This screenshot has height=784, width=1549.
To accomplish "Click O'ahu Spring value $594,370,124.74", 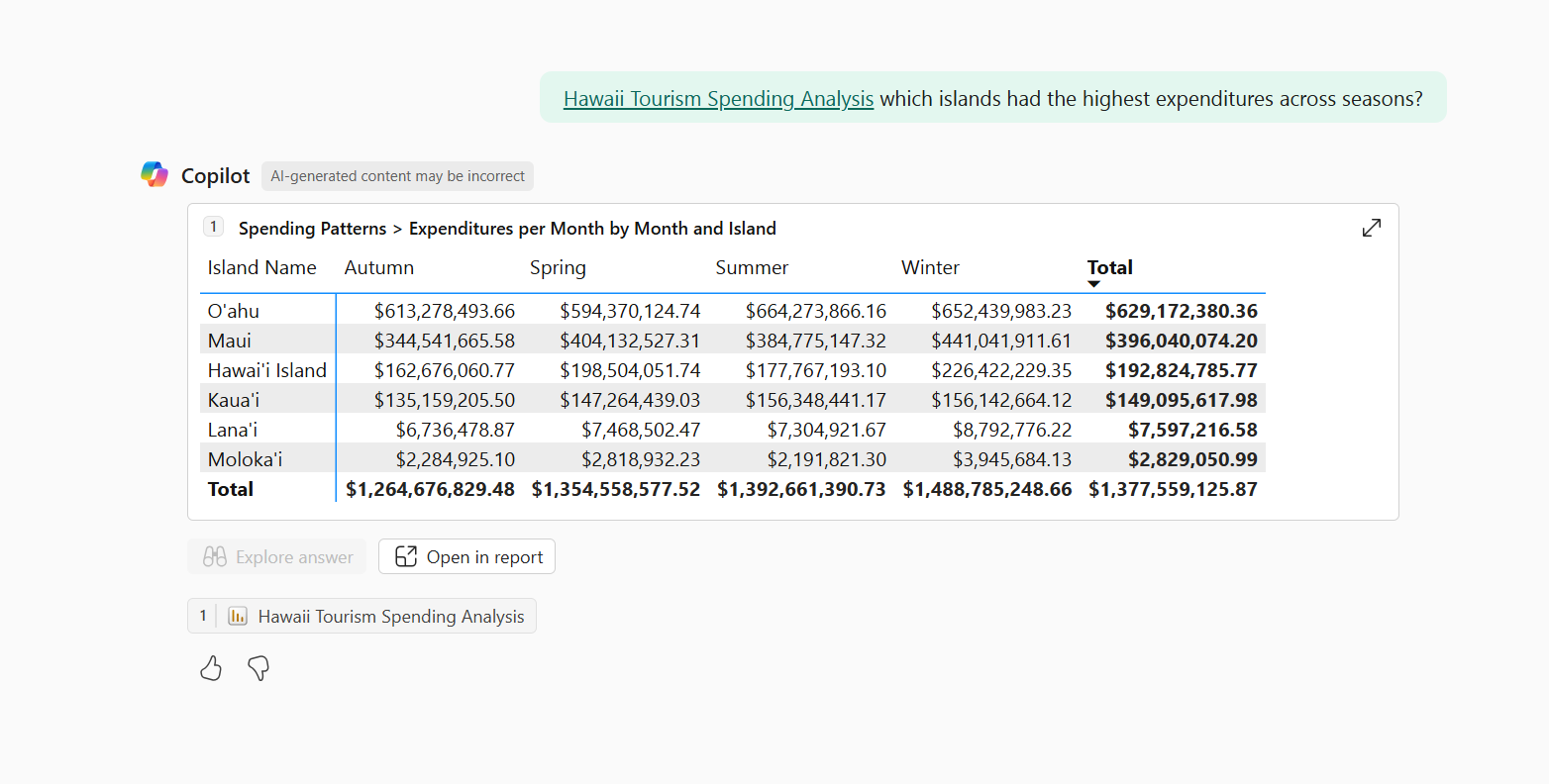I will click(630, 311).
